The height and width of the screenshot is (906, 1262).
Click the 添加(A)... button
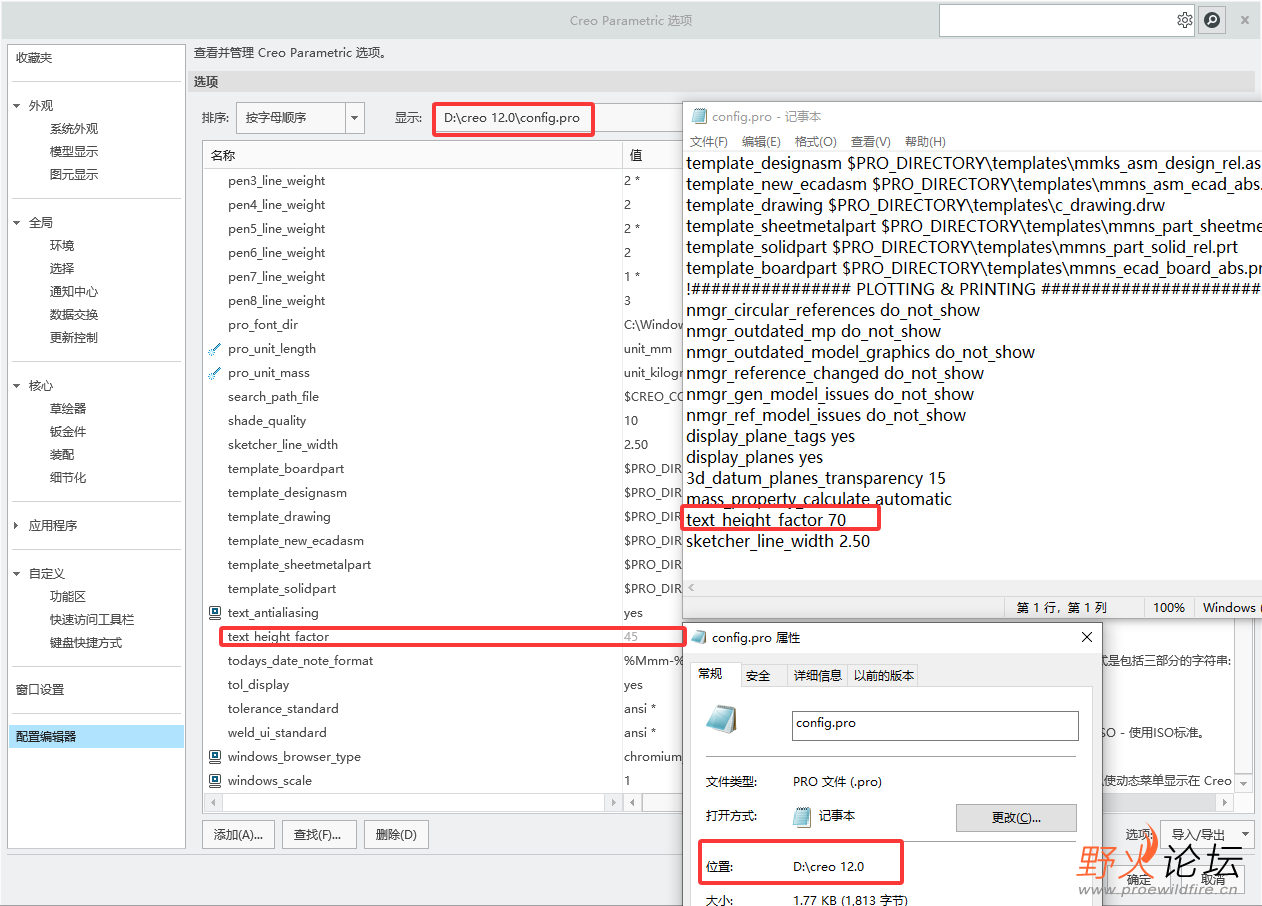(x=238, y=835)
